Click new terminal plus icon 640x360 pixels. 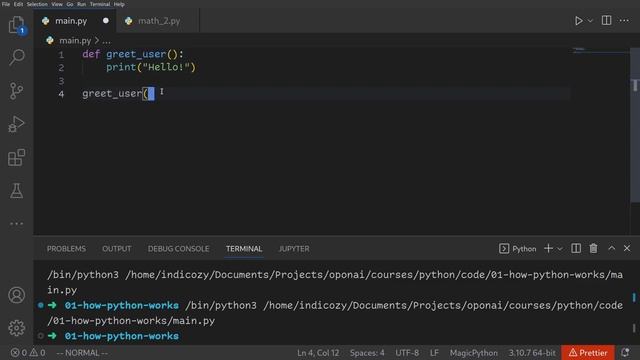tap(548, 248)
